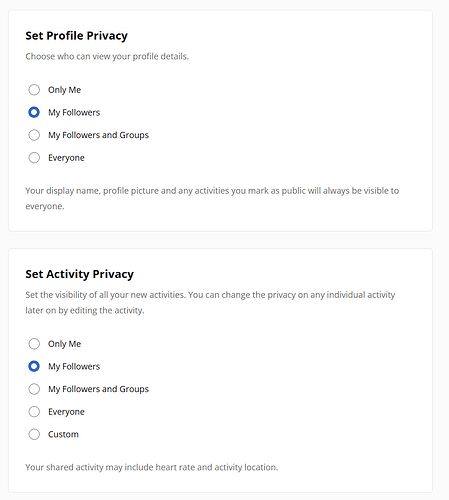Screen dimensions: 449x500
Task: Click the 'Everyone' label text in Activity Privacy
Action: pos(66,412)
